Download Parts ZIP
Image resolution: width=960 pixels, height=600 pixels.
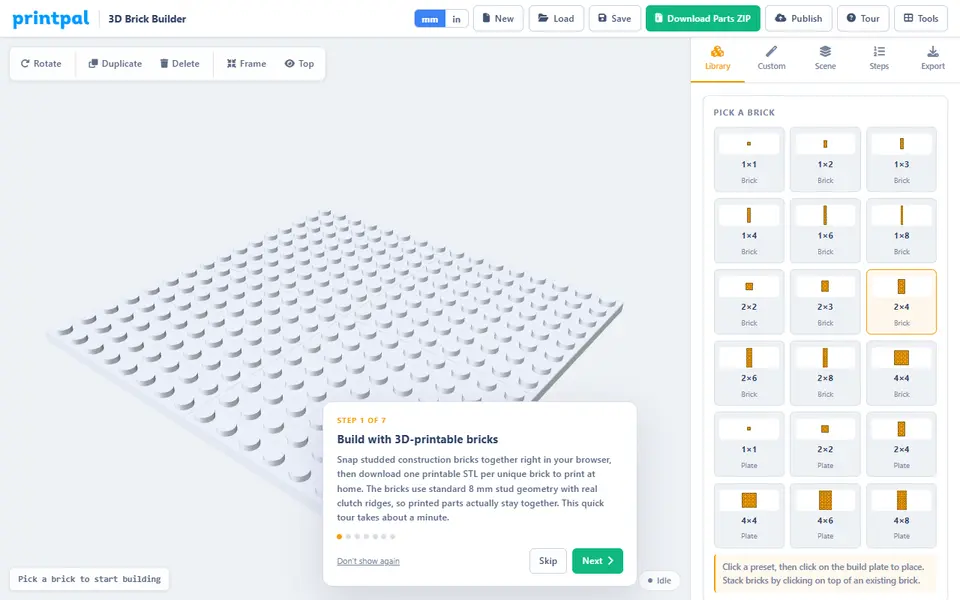pos(703,18)
